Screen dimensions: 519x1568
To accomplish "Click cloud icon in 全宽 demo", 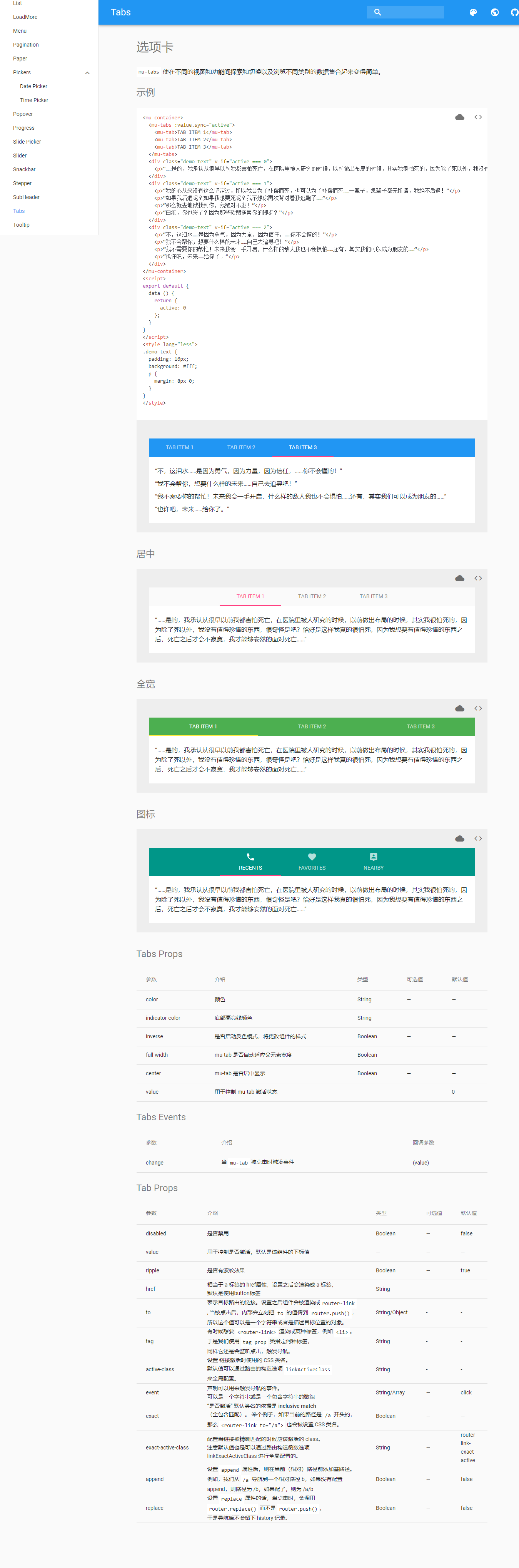I will point(459,708).
